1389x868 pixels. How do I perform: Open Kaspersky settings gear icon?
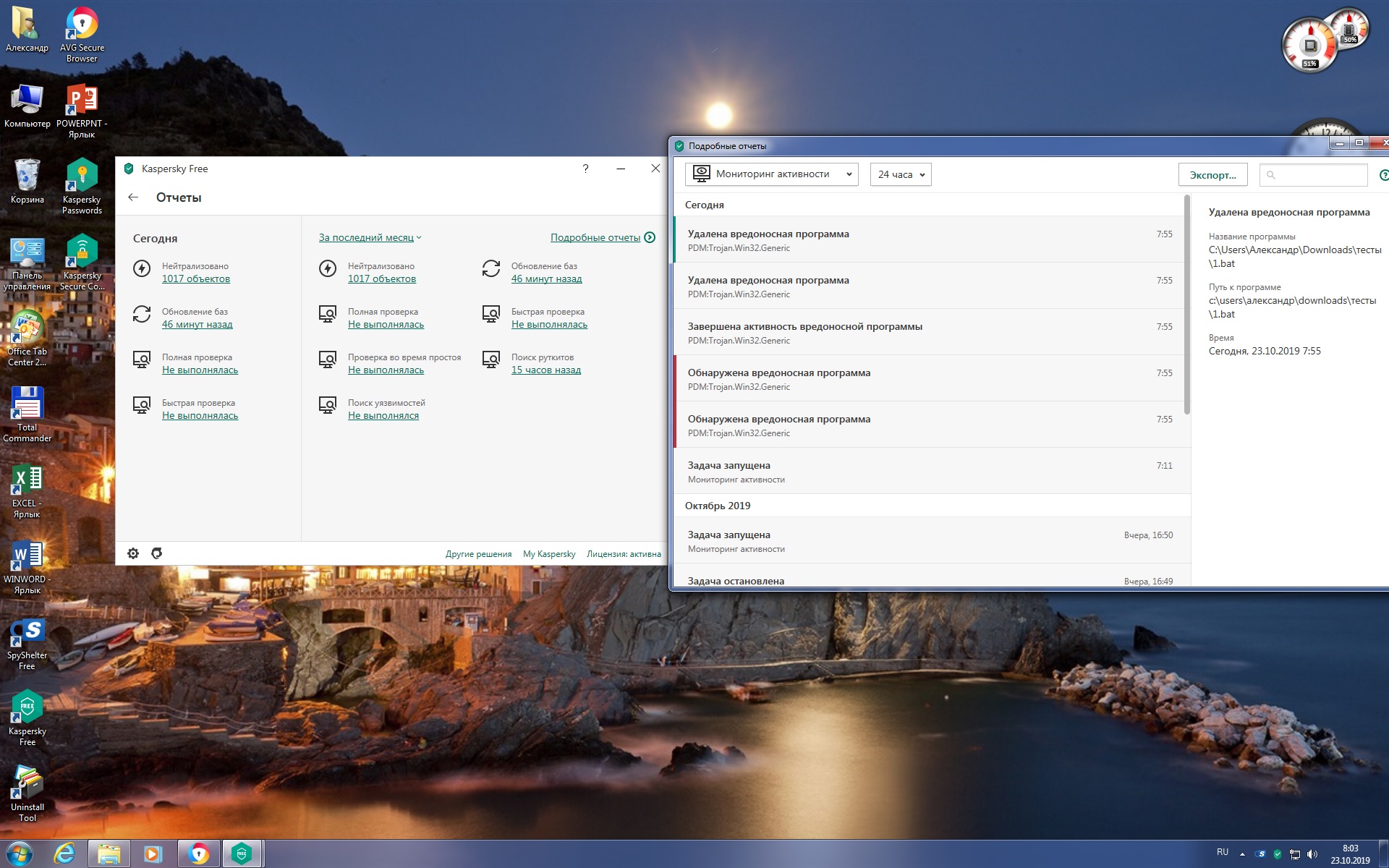pos(133,553)
